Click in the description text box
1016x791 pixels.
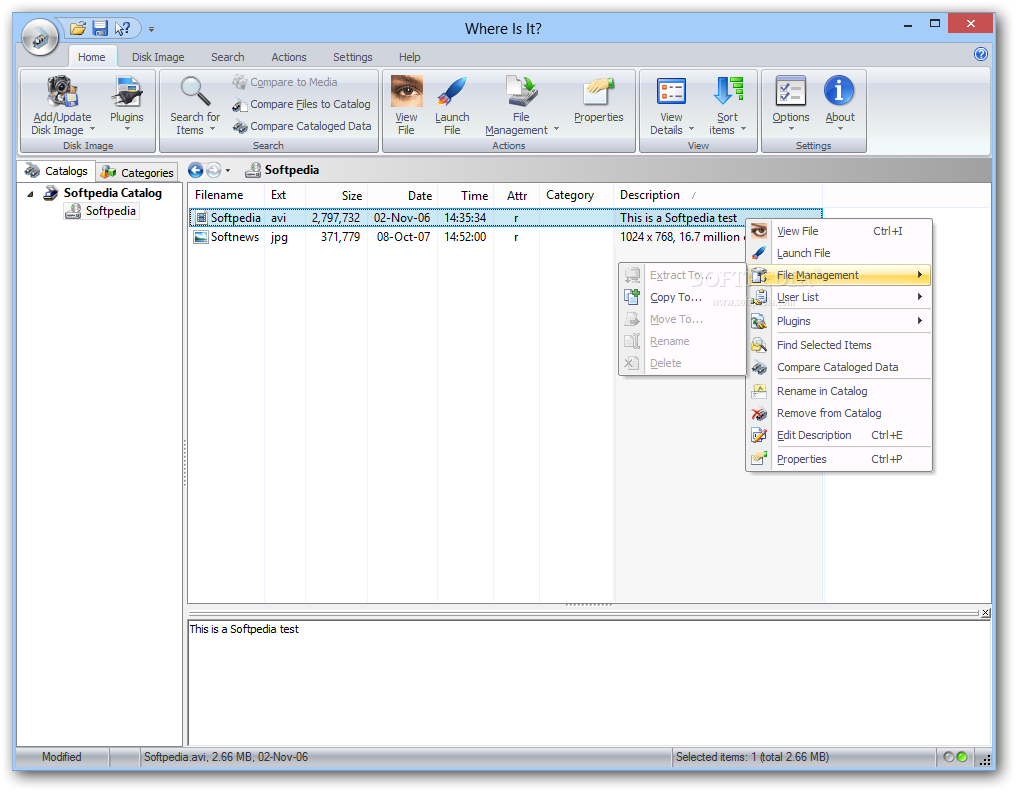588,683
